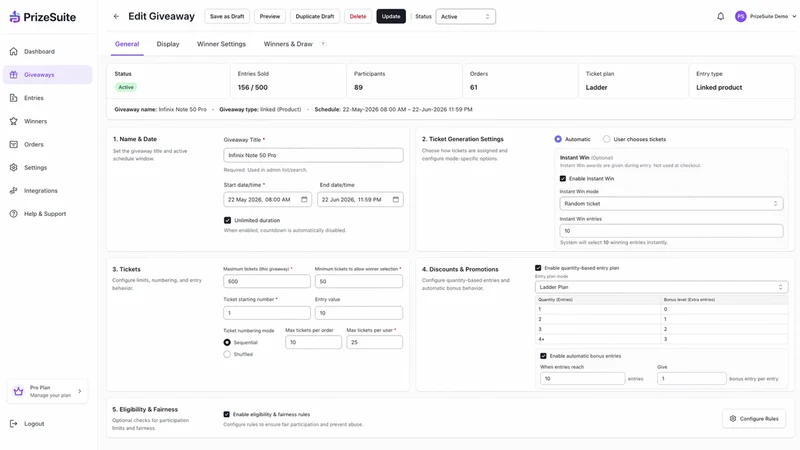Open the Ladder Plan entry mode dropdown
The image size is (800, 450).
[x=661, y=287]
